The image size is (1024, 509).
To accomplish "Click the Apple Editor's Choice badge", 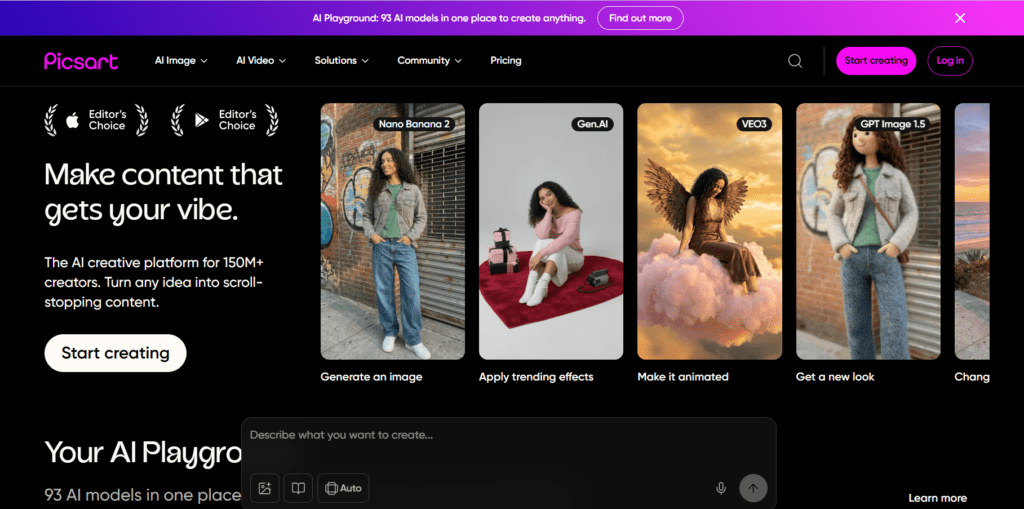I will [96, 121].
